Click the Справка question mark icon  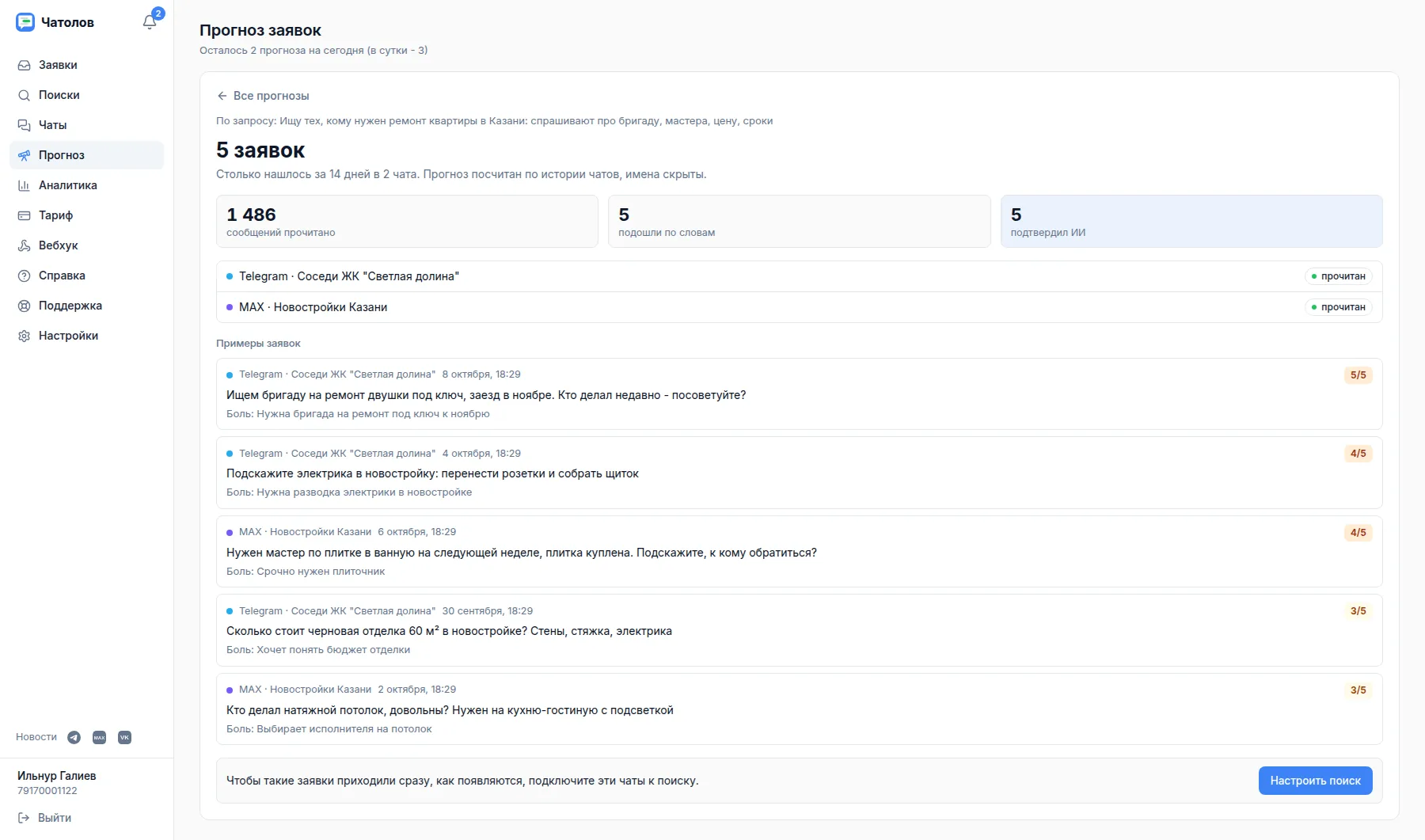25,276
